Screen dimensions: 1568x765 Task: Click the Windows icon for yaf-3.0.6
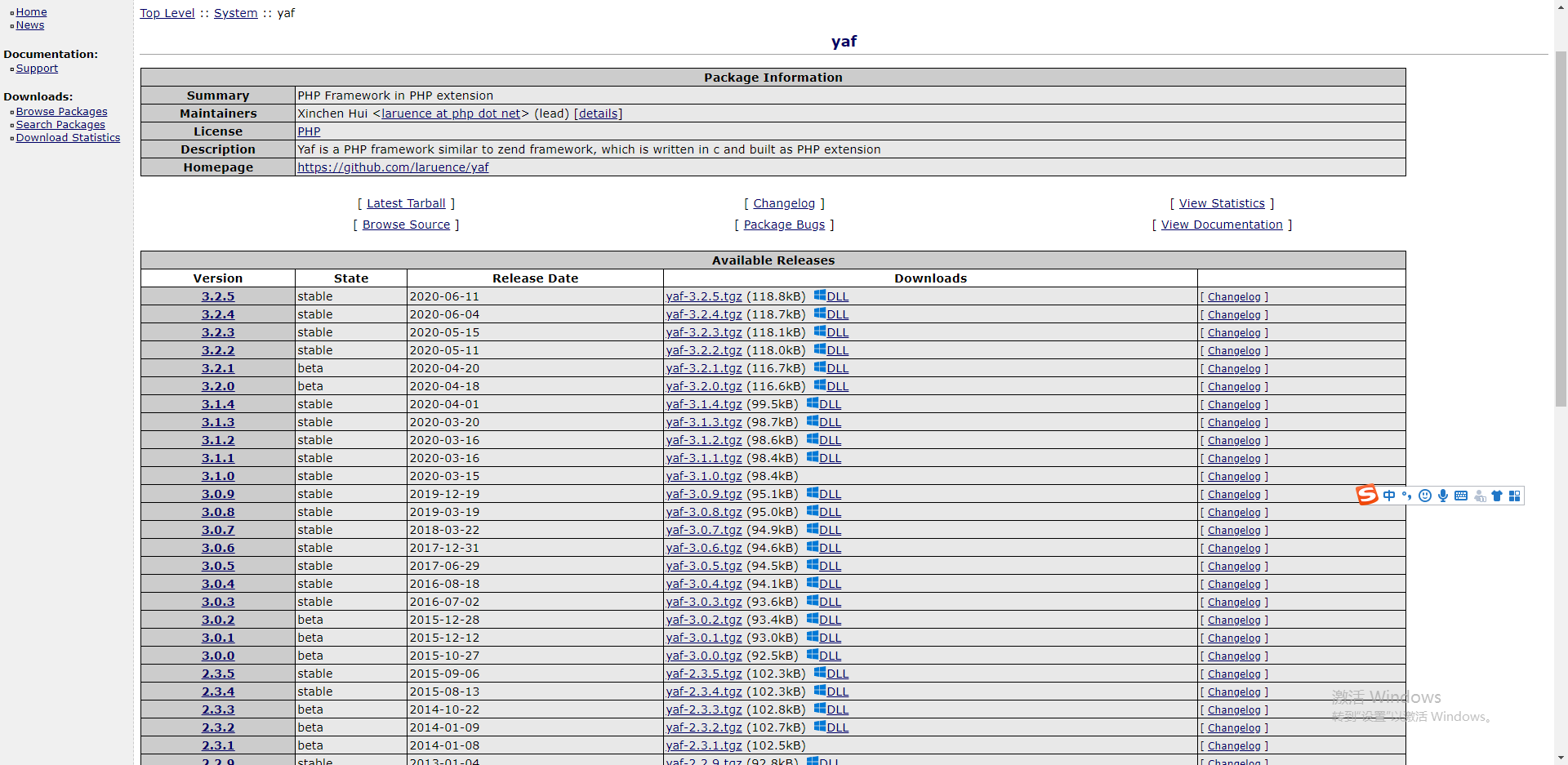(813, 547)
